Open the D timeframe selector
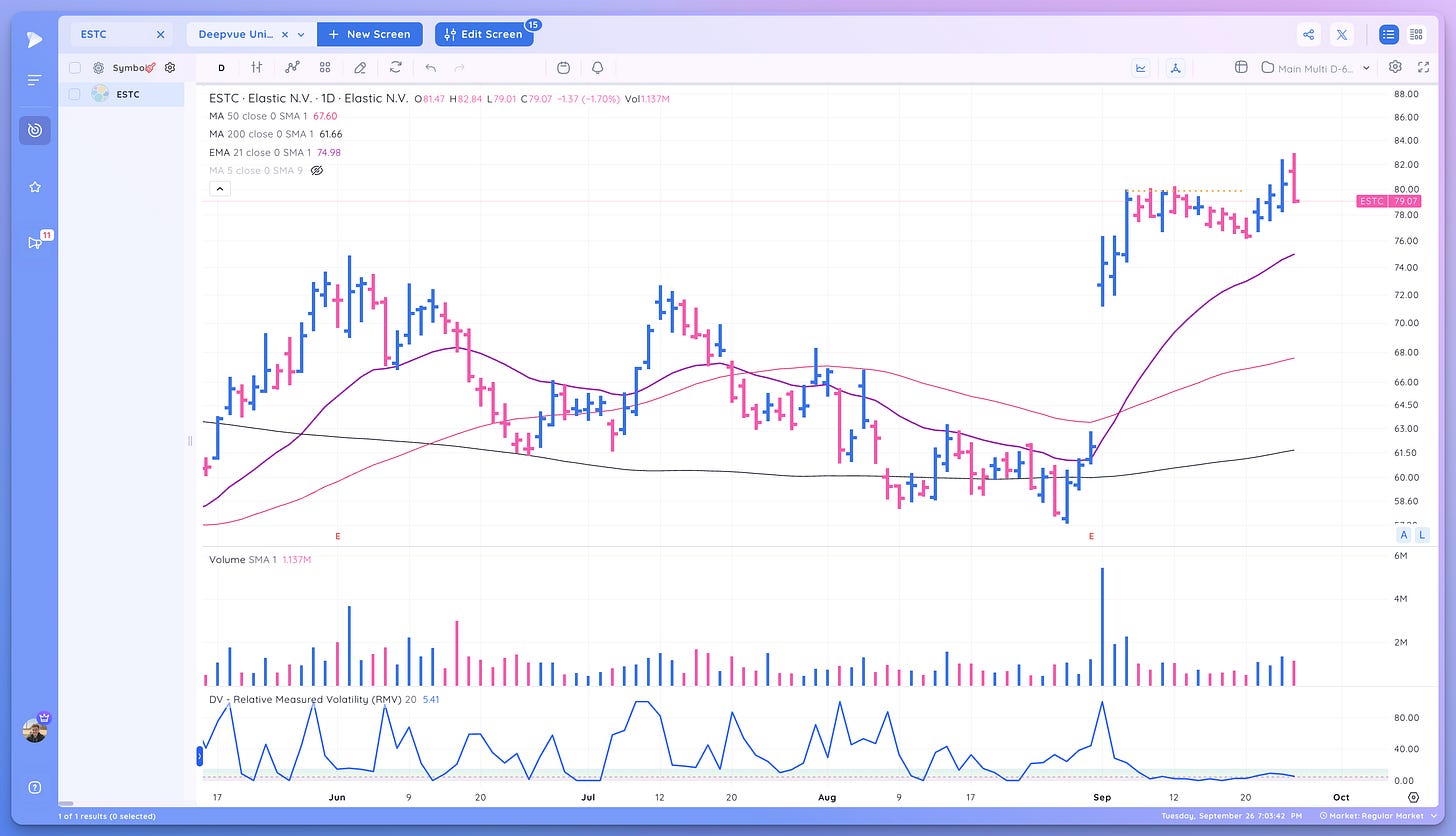The image size is (1456, 836). pos(221,68)
